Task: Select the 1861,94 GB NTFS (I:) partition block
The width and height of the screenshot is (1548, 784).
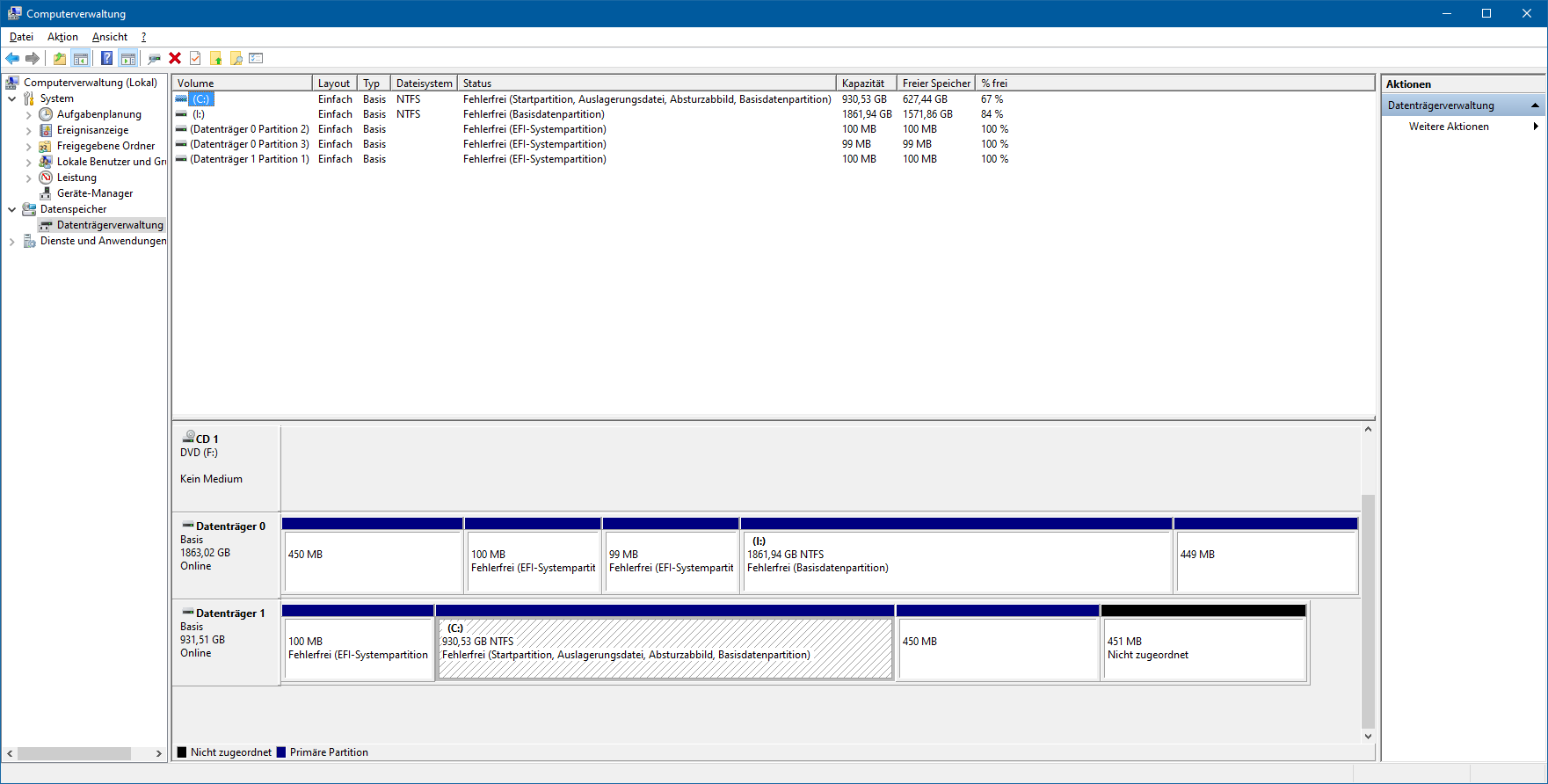Action: pyautogui.click(x=956, y=555)
